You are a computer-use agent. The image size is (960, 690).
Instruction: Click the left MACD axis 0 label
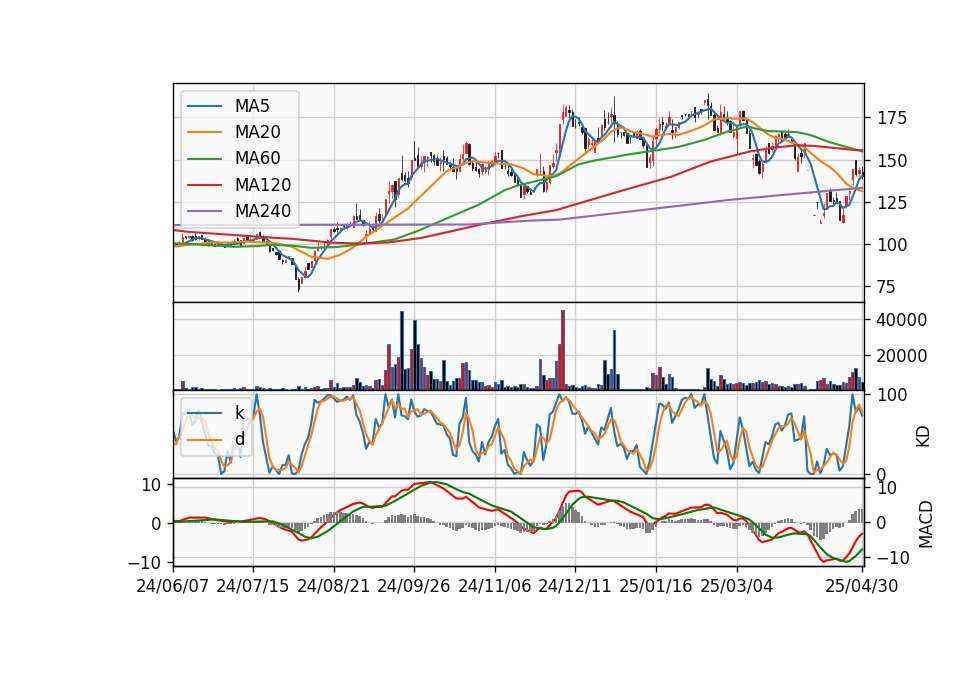tap(156, 524)
